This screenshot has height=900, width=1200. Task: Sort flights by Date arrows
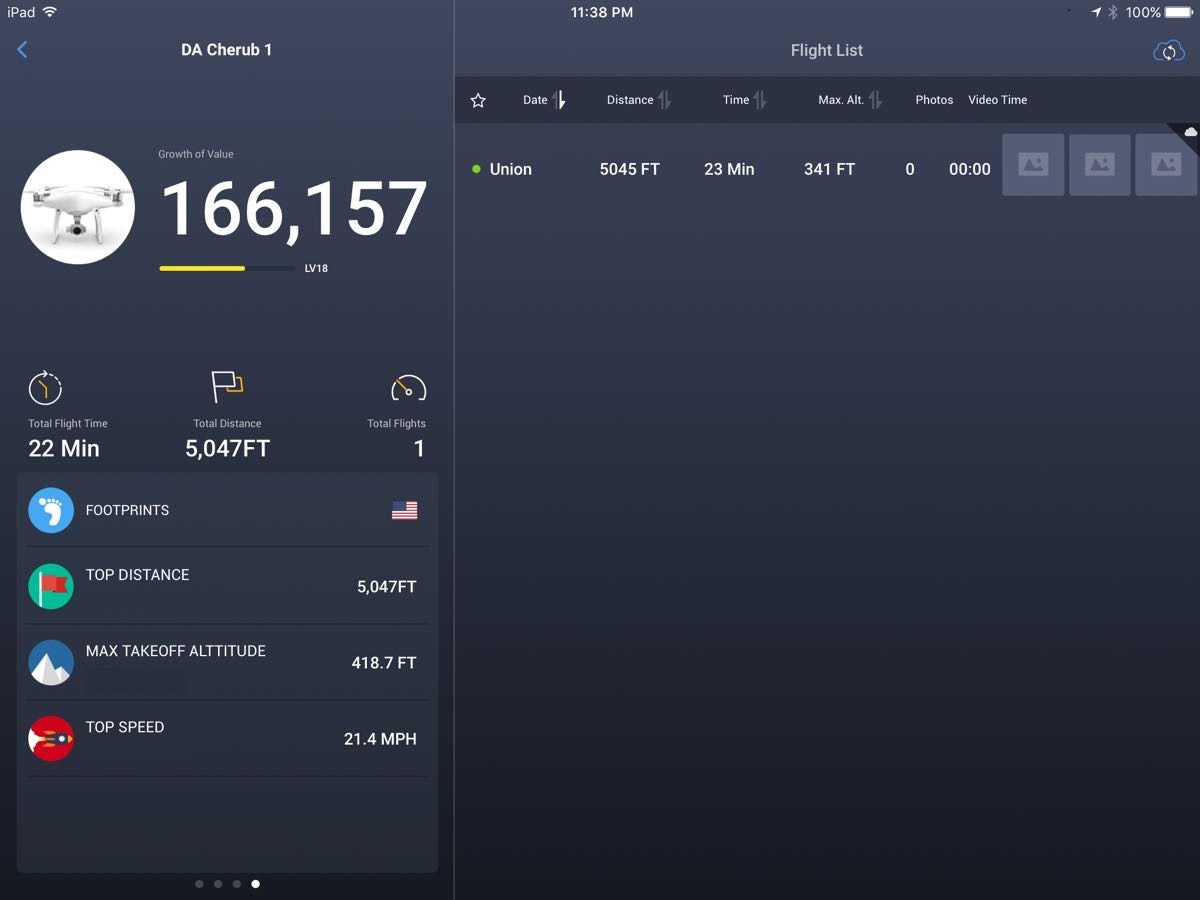[559, 100]
